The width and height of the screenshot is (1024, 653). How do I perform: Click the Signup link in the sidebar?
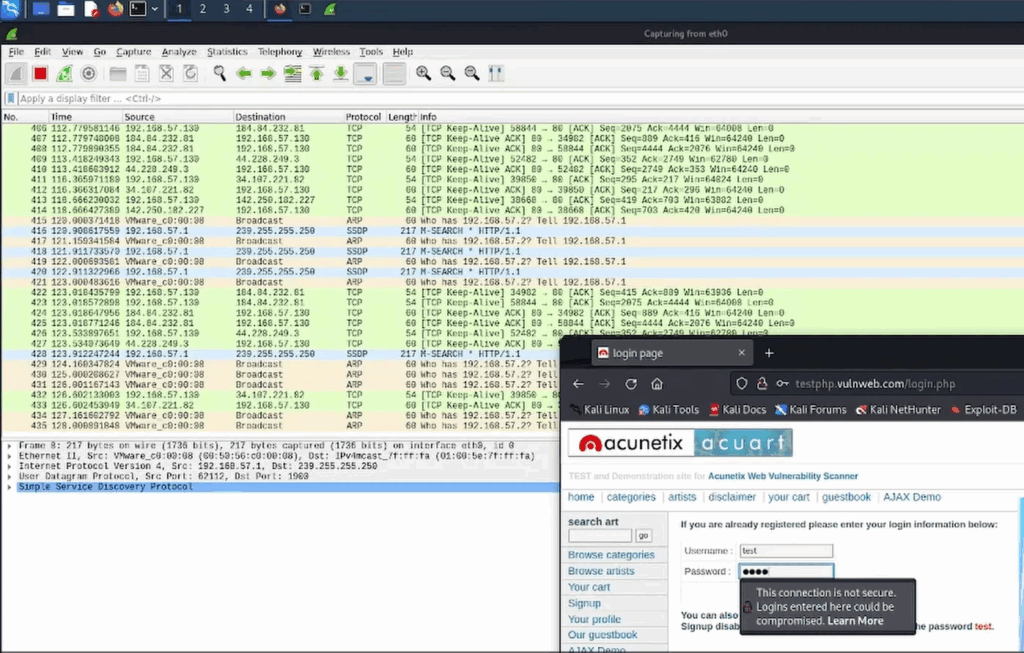584,603
